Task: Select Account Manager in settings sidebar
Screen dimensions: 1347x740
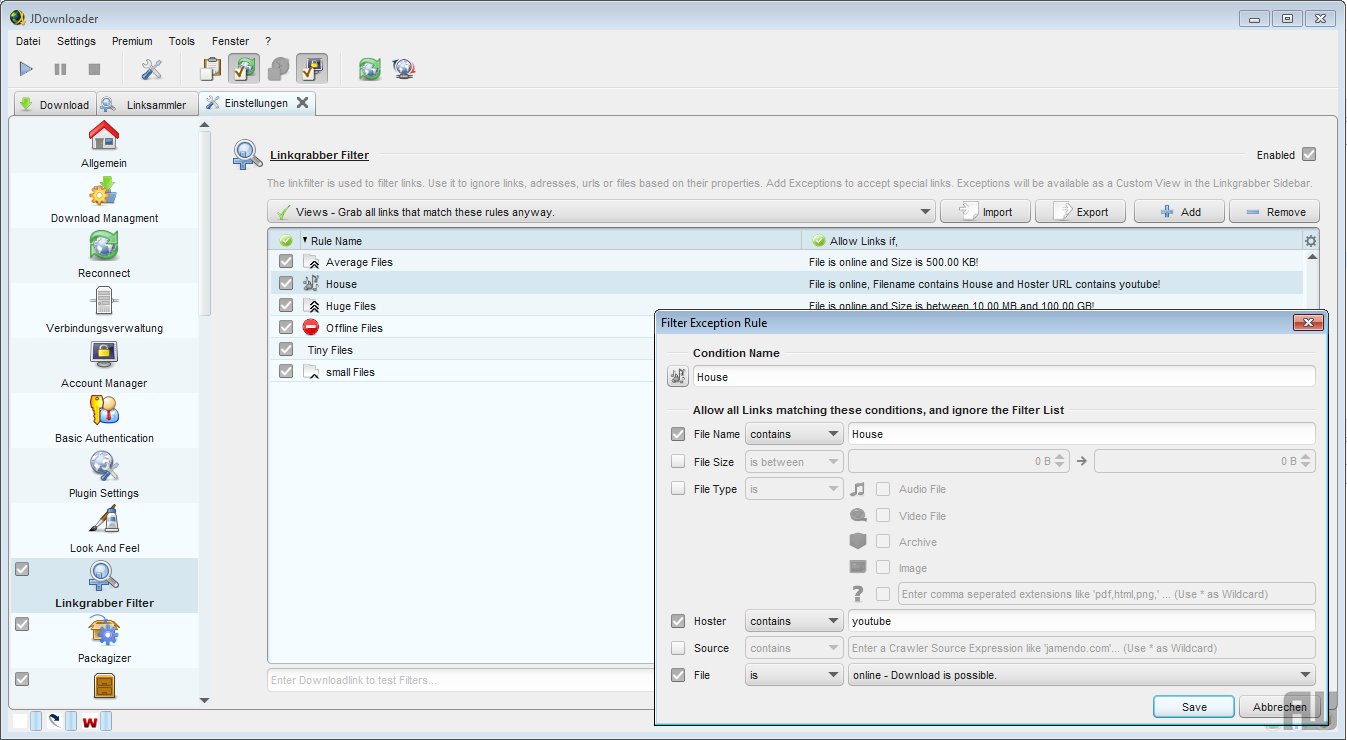Action: [x=104, y=364]
